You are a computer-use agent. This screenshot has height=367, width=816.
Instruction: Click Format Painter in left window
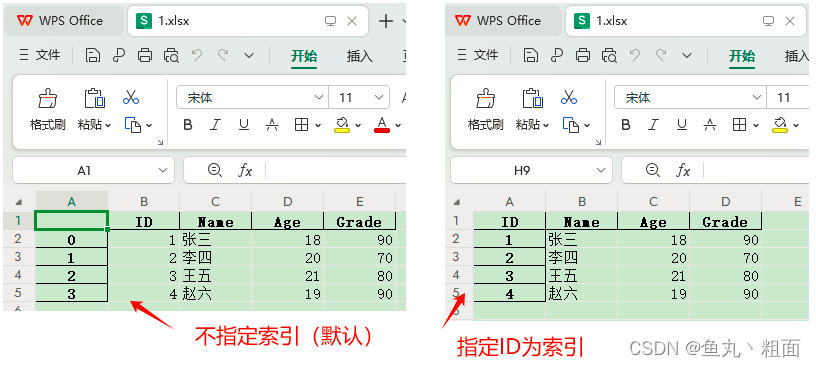[x=47, y=97]
